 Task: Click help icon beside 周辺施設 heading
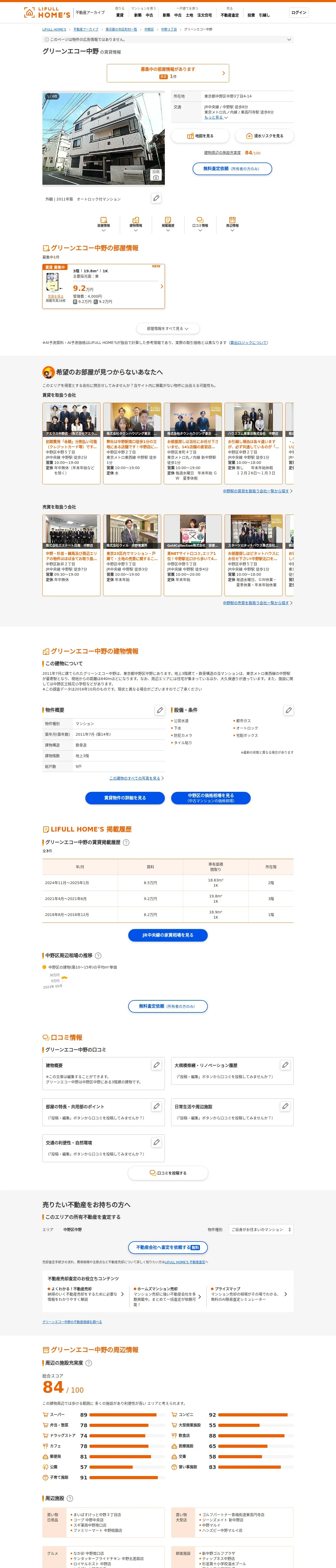click(70, 1498)
